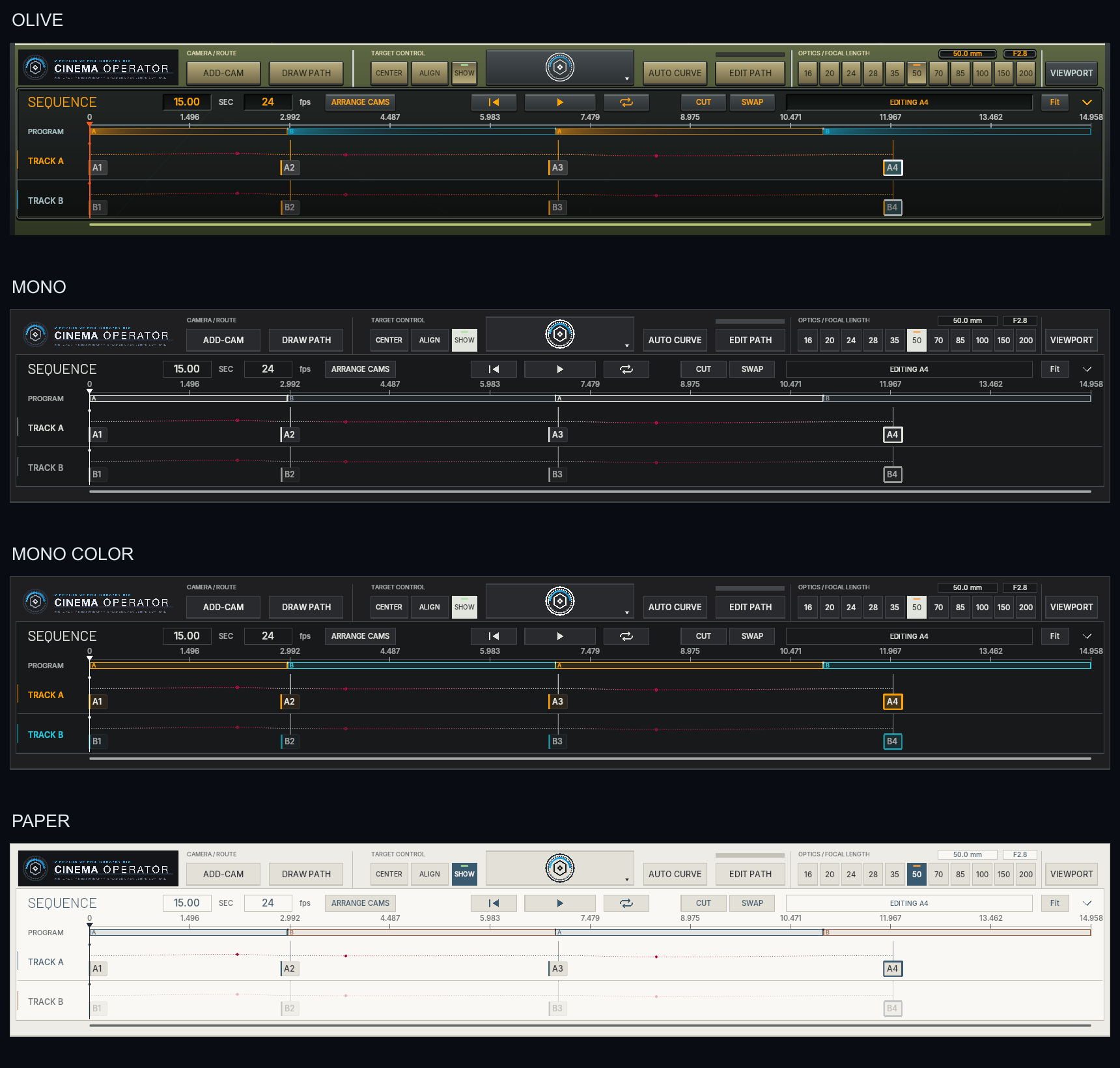Image resolution: width=1120 pixels, height=1068 pixels.
Task: Click rewind-to-start icon in Paper panel
Action: point(494,903)
